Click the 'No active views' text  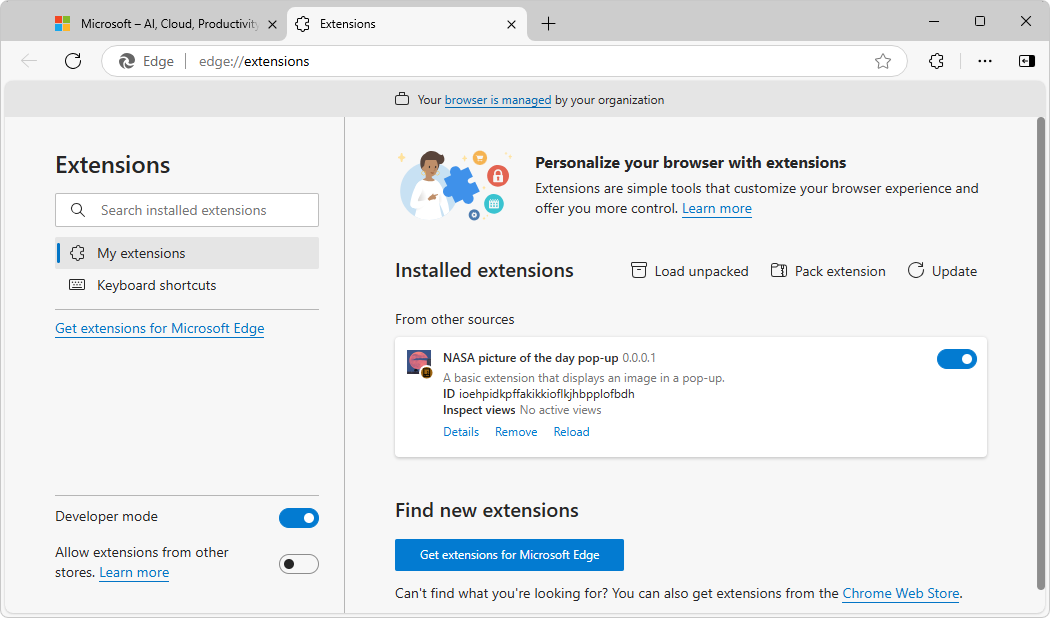click(560, 410)
